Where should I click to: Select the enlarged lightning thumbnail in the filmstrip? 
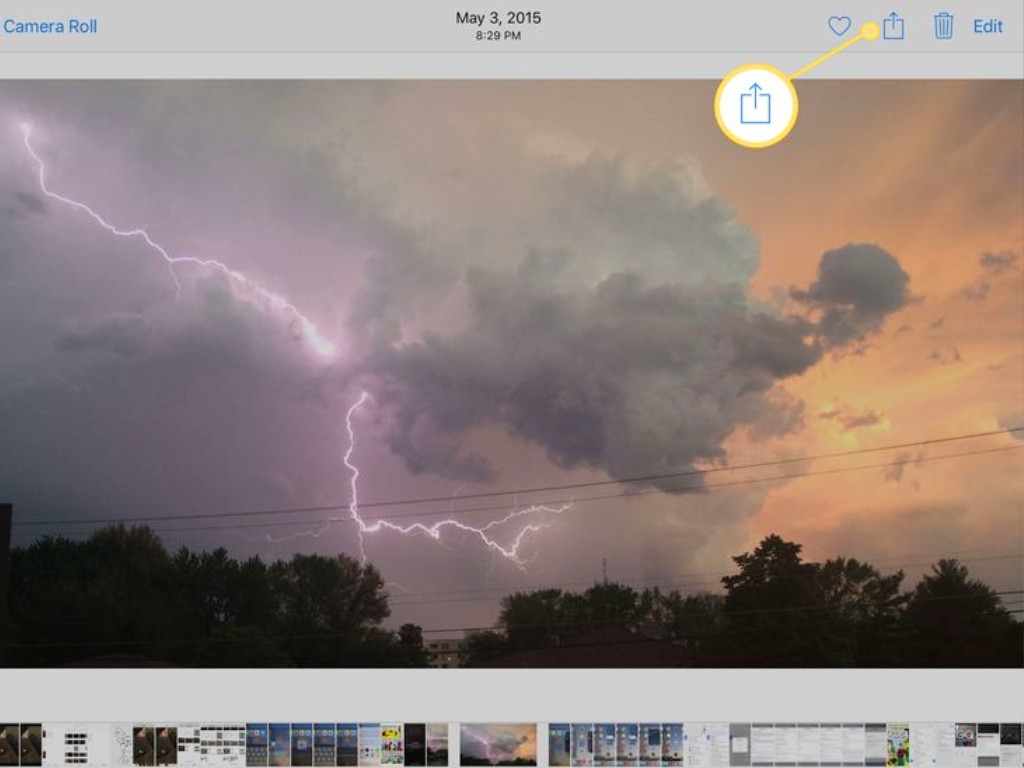pyautogui.click(x=498, y=744)
